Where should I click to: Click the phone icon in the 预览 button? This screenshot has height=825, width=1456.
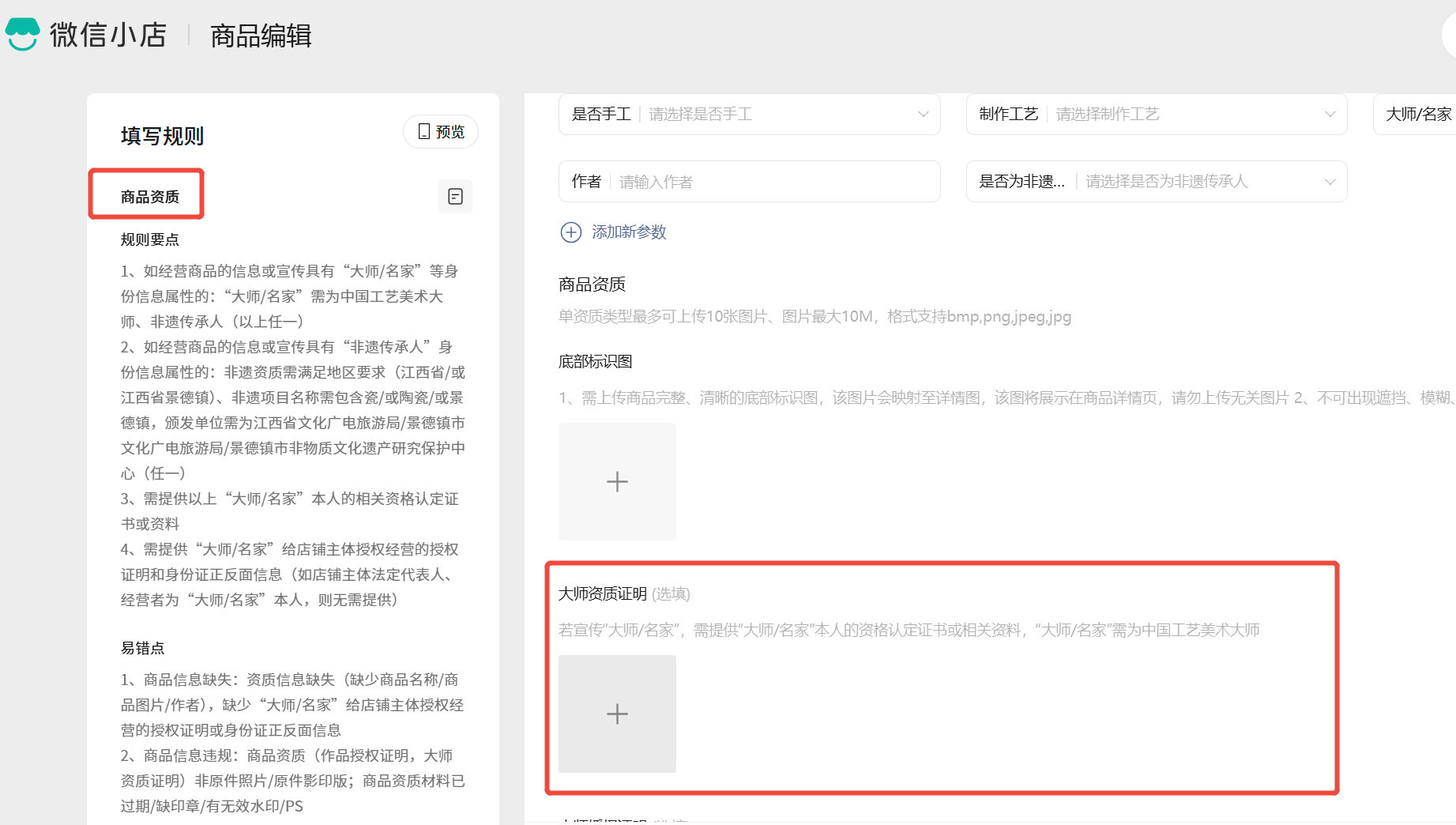point(423,131)
